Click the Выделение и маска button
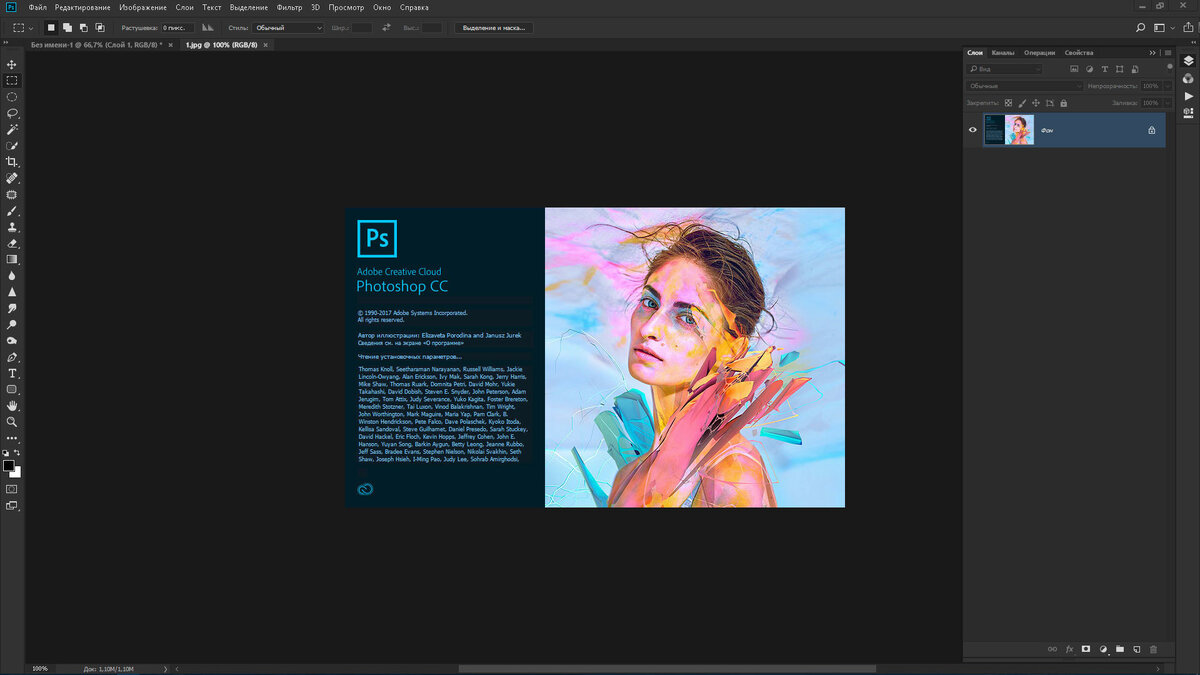 [x=494, y=28]
